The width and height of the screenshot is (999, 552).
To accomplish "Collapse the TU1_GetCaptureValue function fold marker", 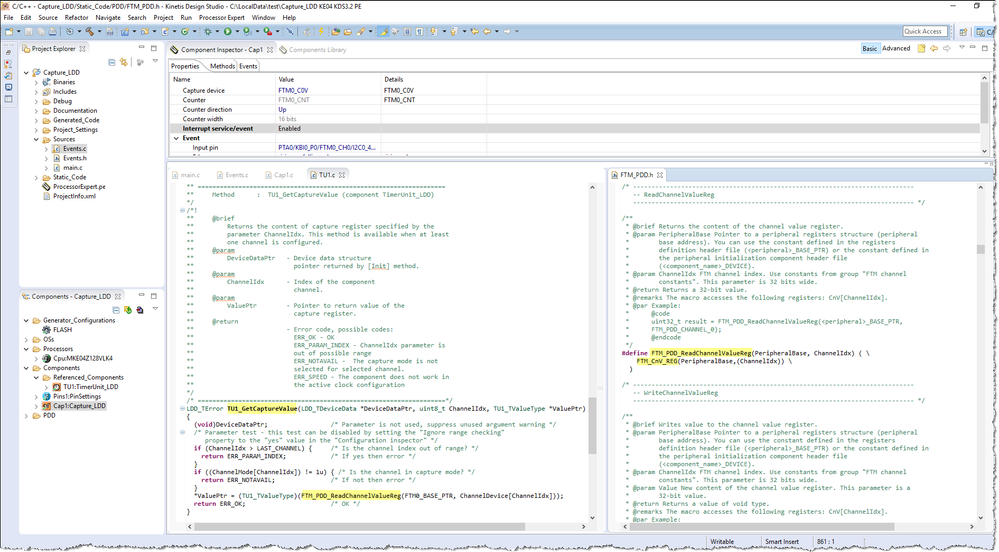I will (x=183, y=409).
